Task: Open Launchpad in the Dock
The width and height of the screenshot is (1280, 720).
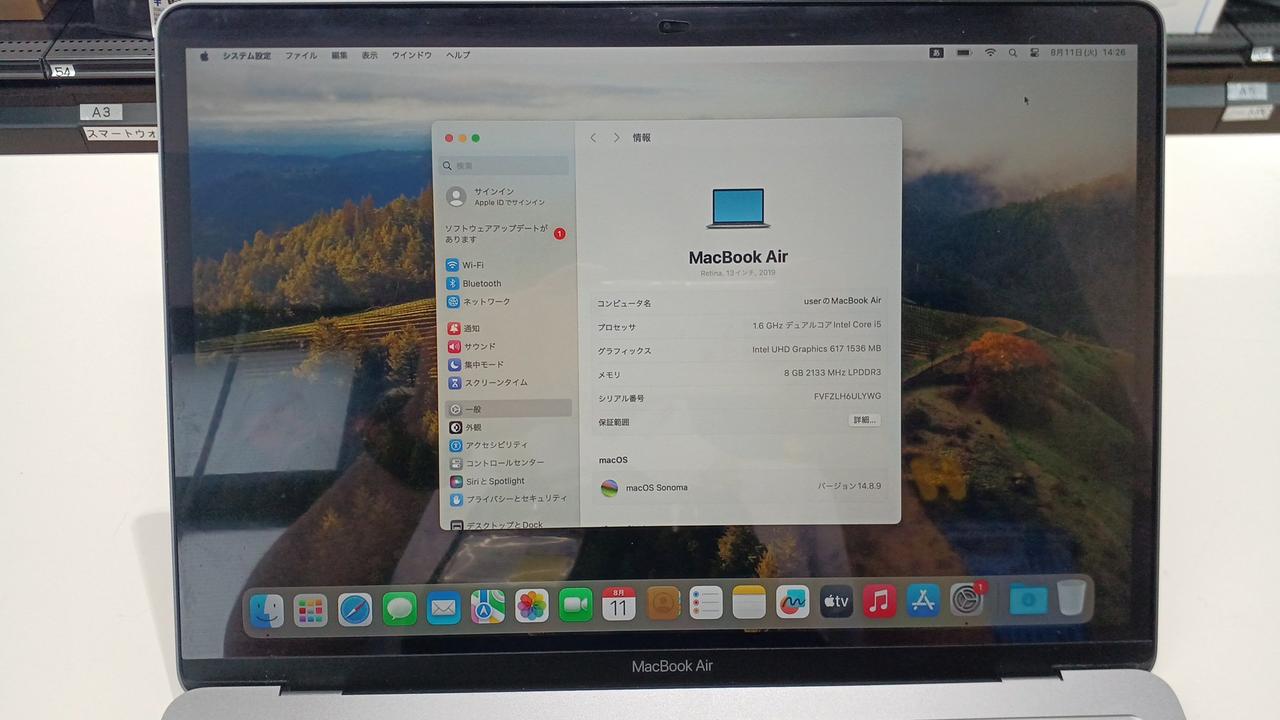Action: point(310,609)
